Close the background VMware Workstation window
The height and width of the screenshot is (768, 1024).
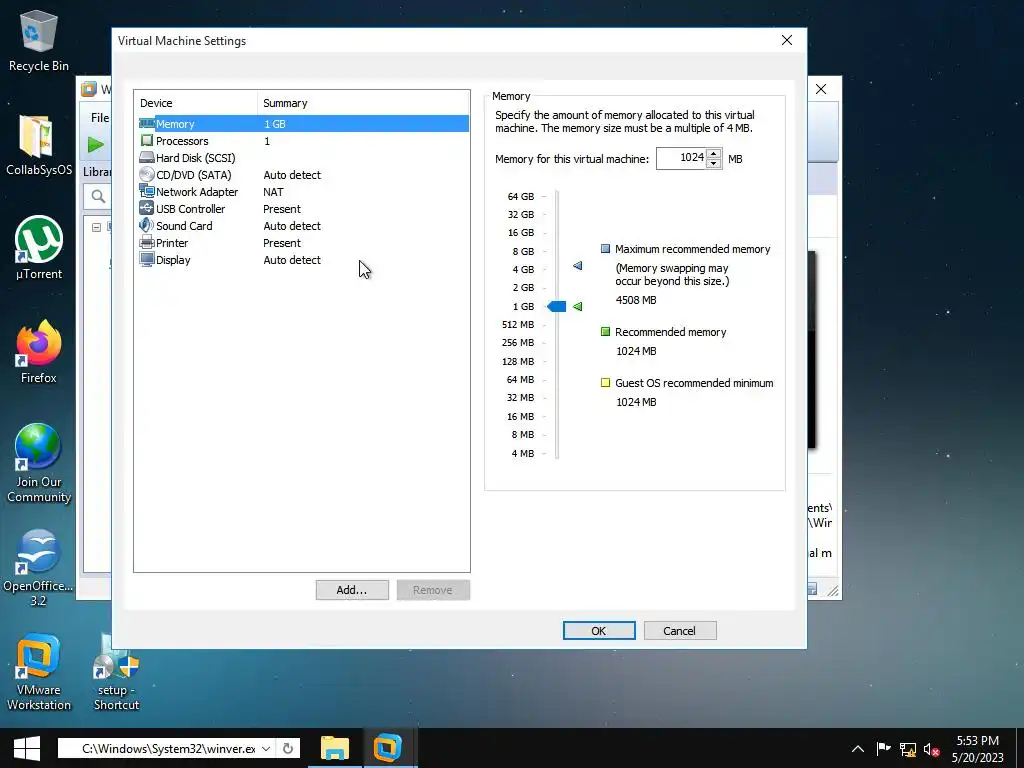coord(821,89)
